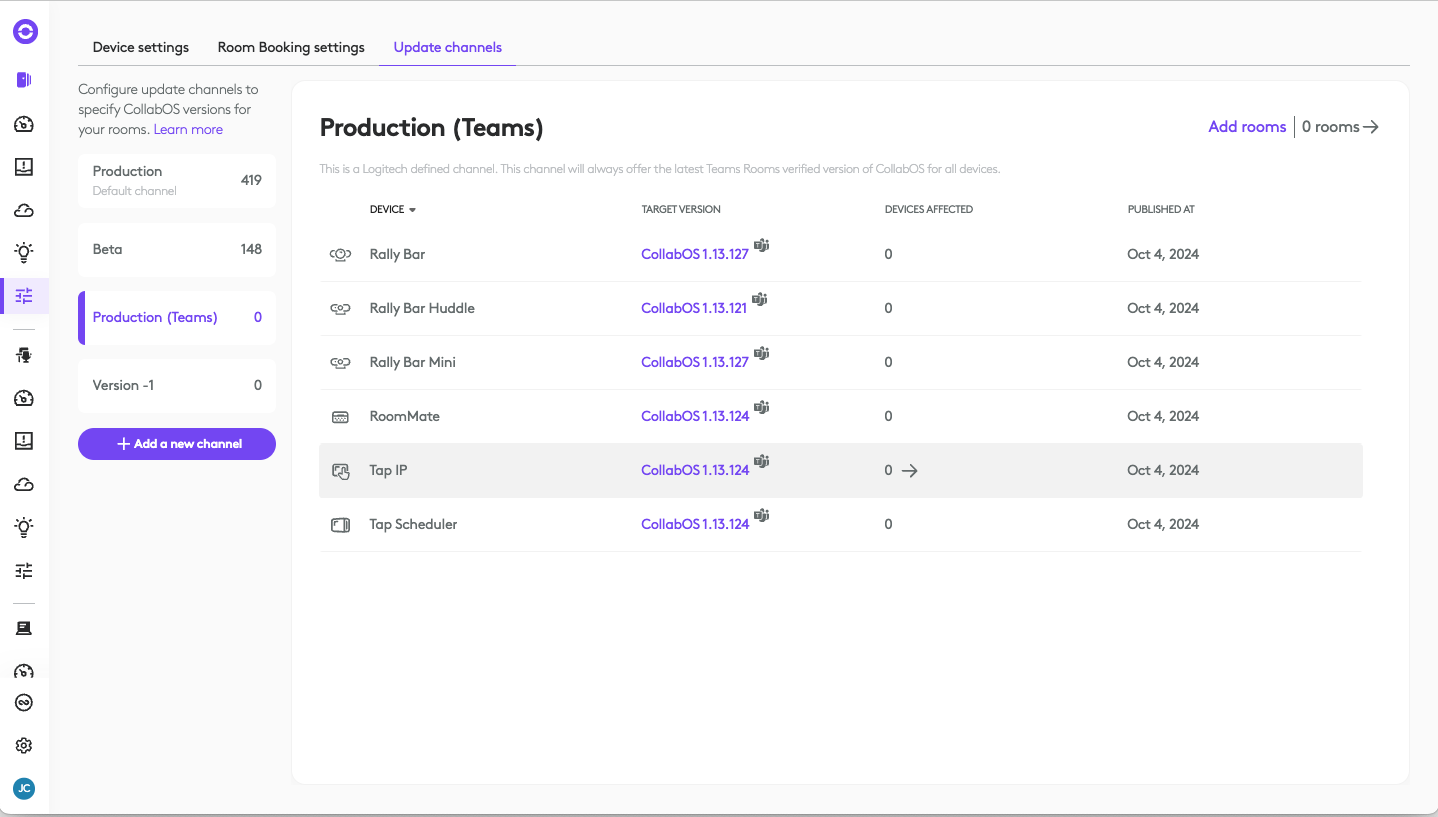Viewport: 1438px width, 817px height.
Task: Click the Rally Bar device icon
Action: pyautogui.click(x=340, y=254)
